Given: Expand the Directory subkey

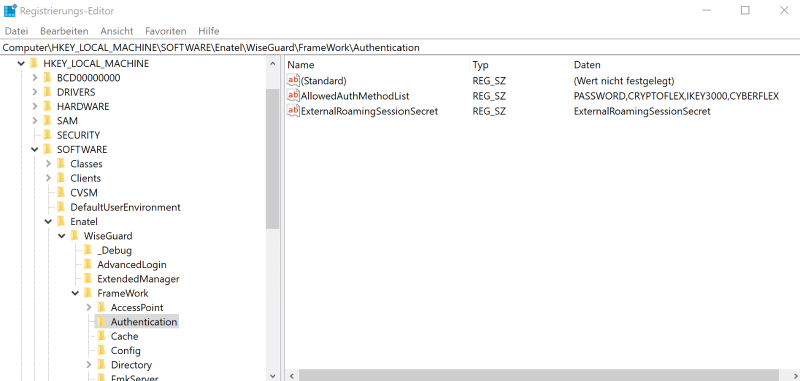Looking at the screenshot, I should click(x=89, y=365).
